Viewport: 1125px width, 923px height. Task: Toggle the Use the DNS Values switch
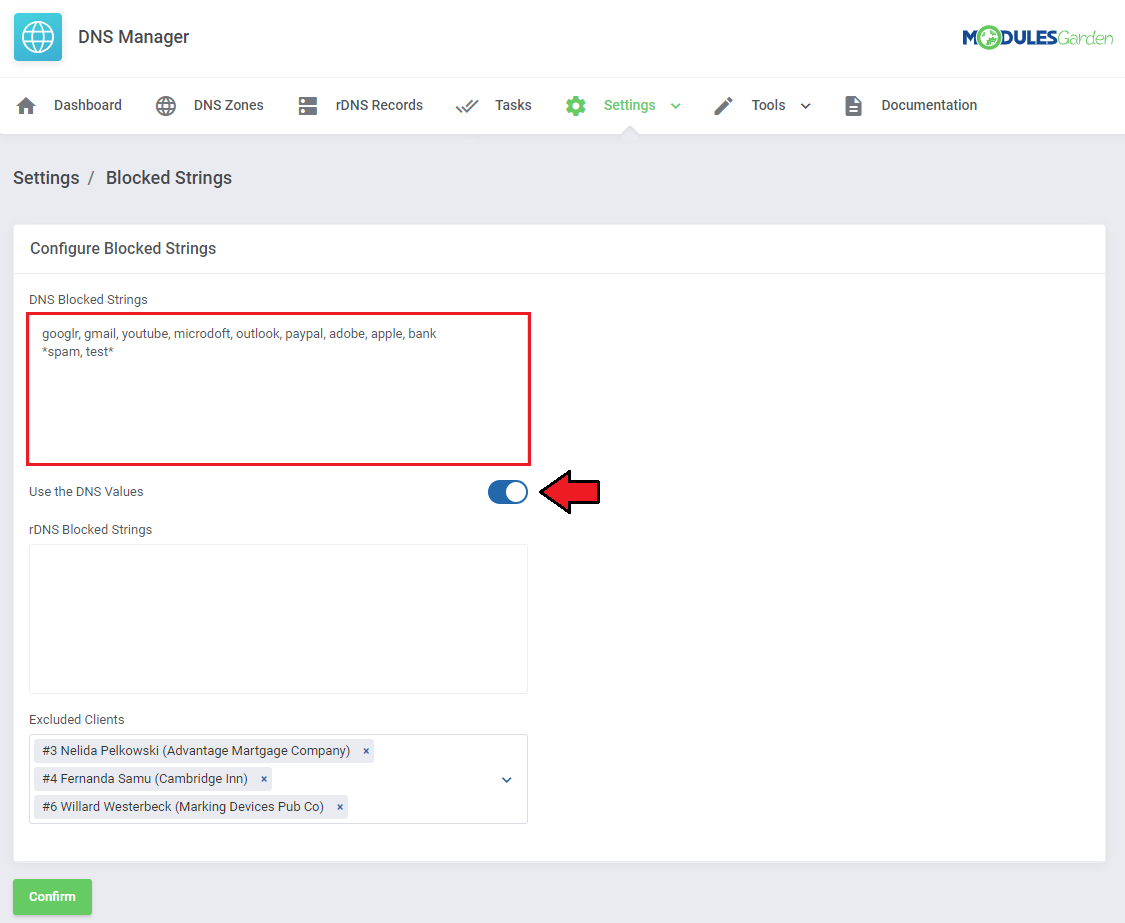(508, 492)
